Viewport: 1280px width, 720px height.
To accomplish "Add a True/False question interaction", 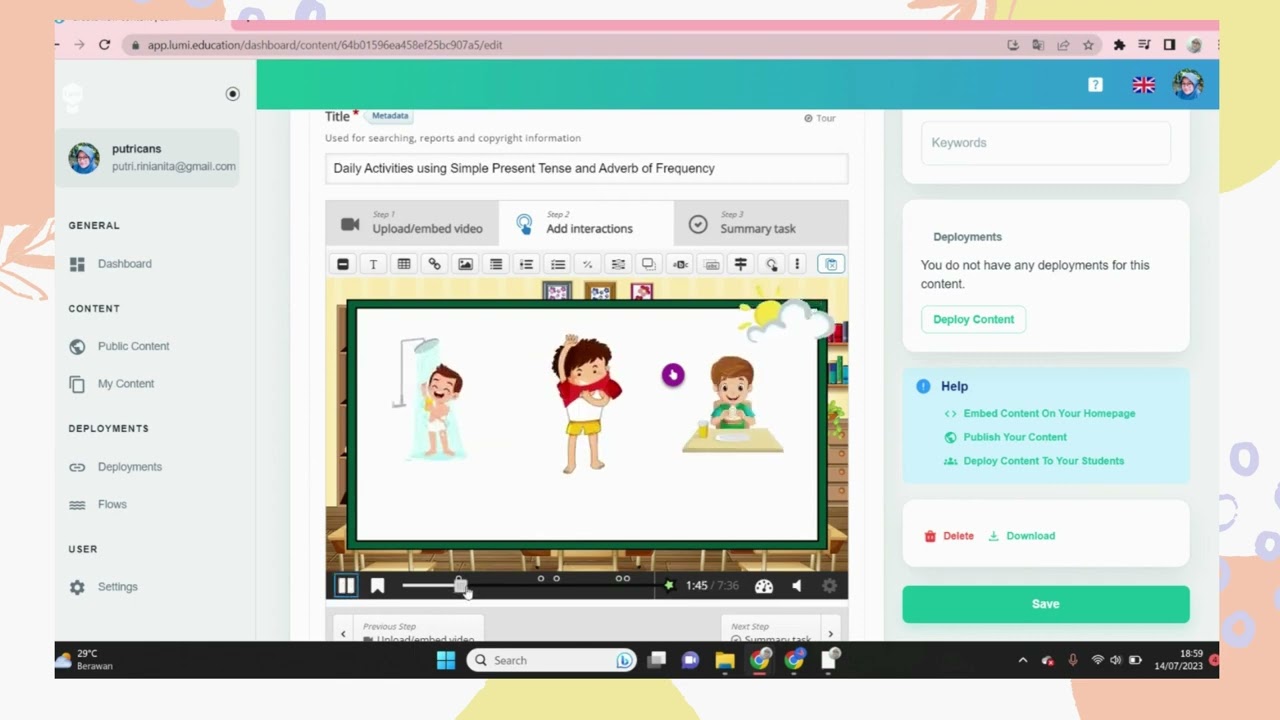I will (587, 264).
